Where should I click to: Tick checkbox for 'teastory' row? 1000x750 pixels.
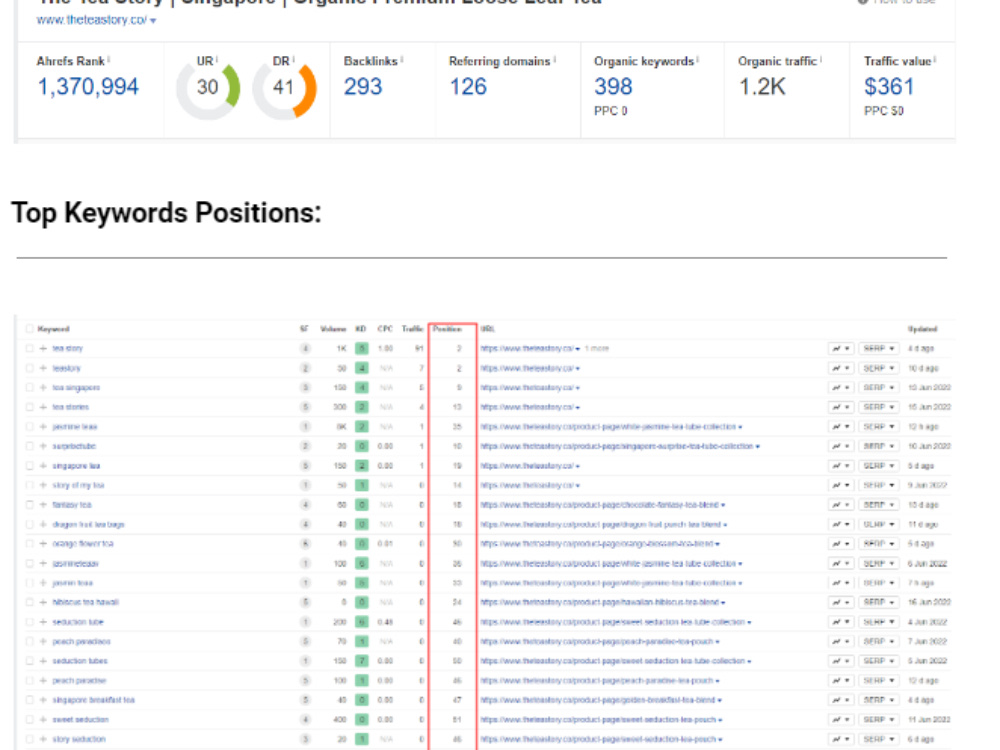(29, 368)
